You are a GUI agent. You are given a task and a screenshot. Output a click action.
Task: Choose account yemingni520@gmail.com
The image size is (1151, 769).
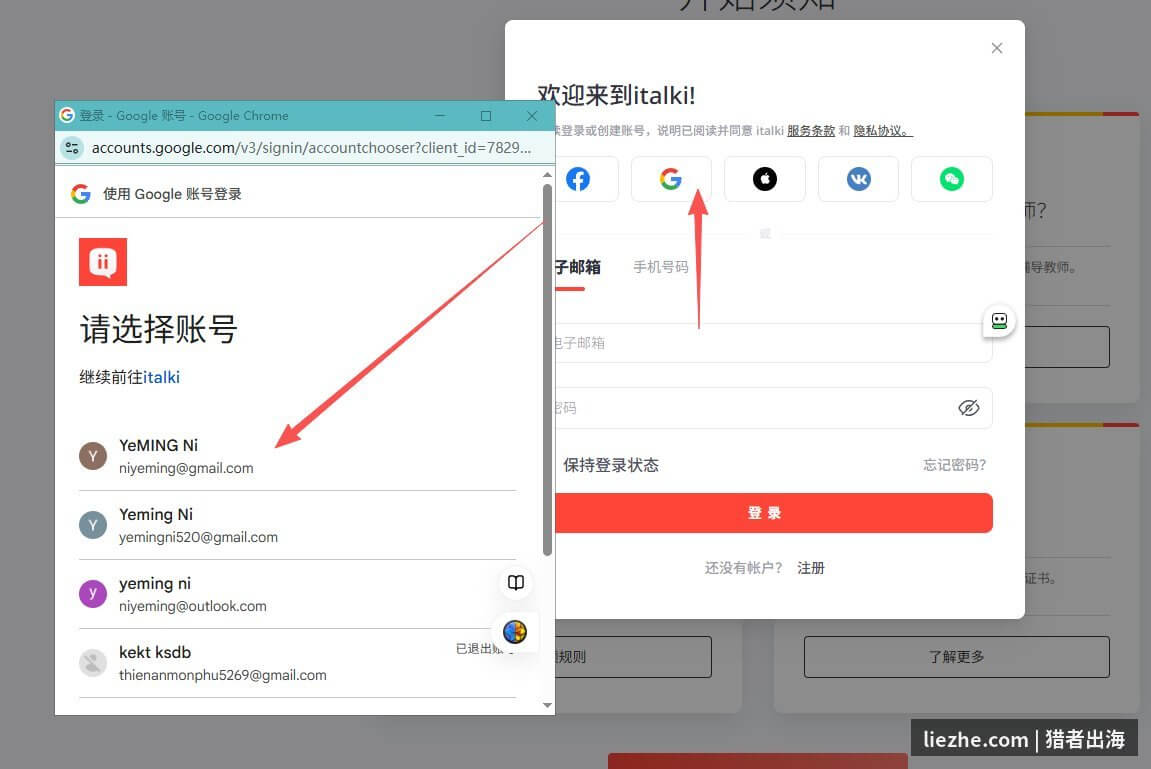(297, 525)
